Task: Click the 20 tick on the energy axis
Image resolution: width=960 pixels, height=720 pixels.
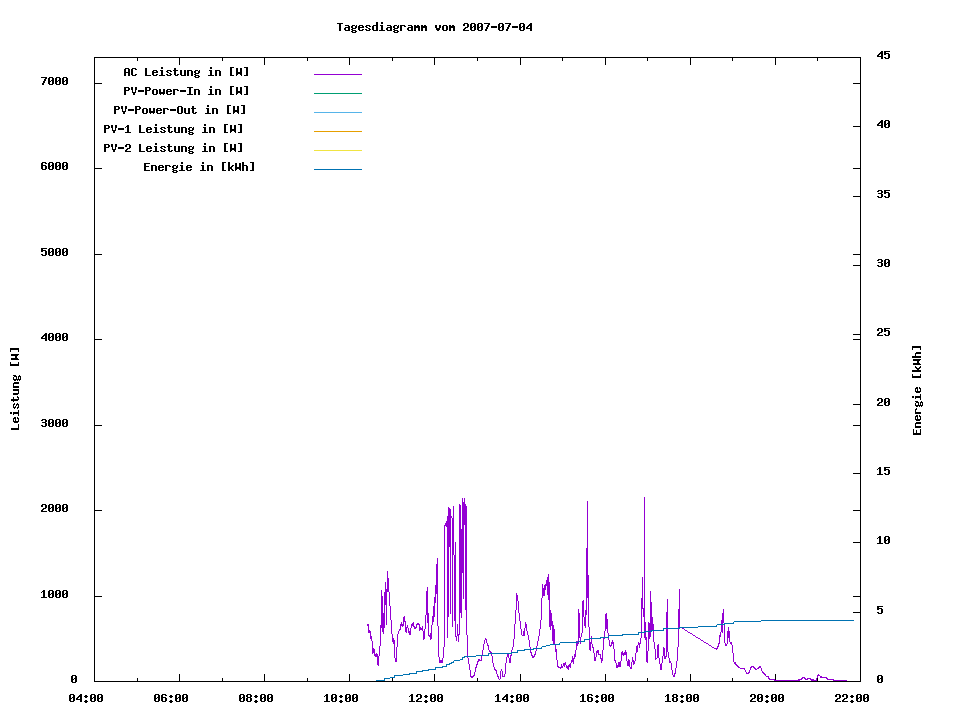Action: click(x=883, y=403)
